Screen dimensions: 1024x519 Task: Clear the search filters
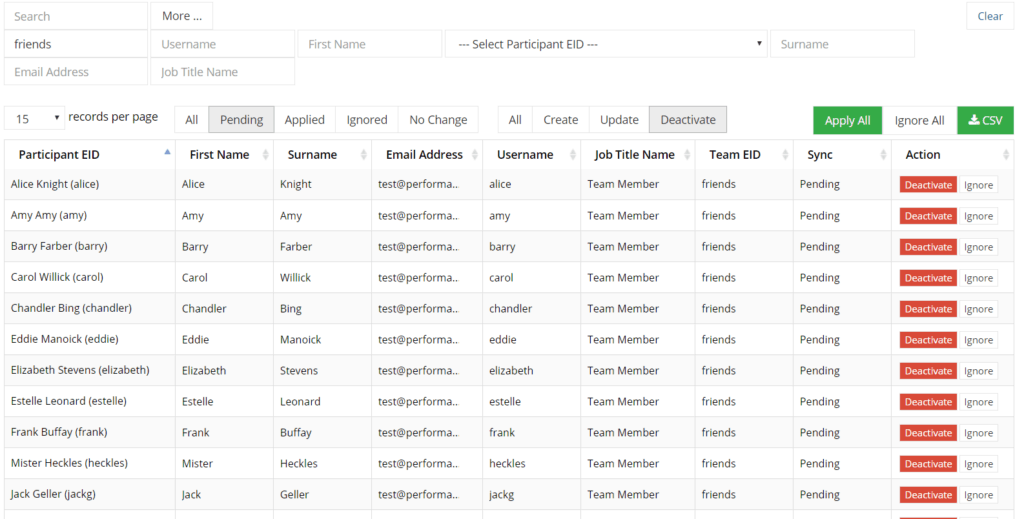click(989, 16)
